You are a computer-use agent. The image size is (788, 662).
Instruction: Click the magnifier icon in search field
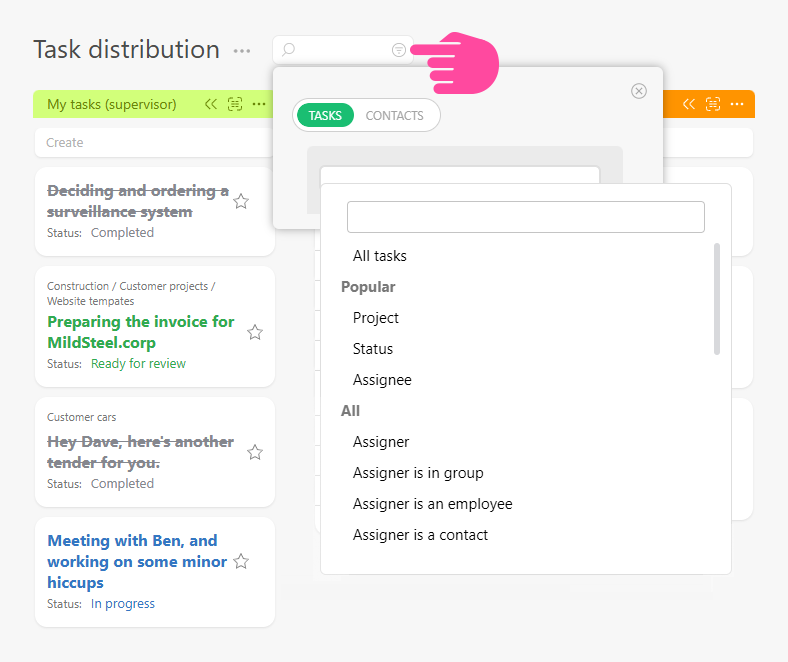[288, 50]
